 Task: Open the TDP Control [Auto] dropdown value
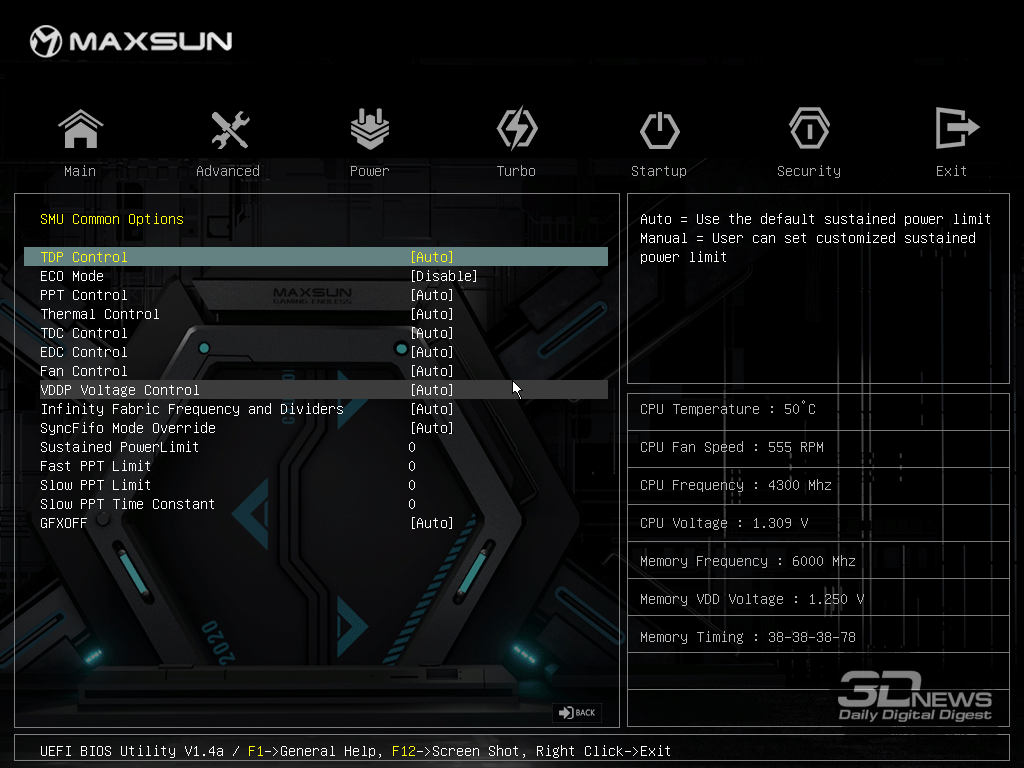432,257
